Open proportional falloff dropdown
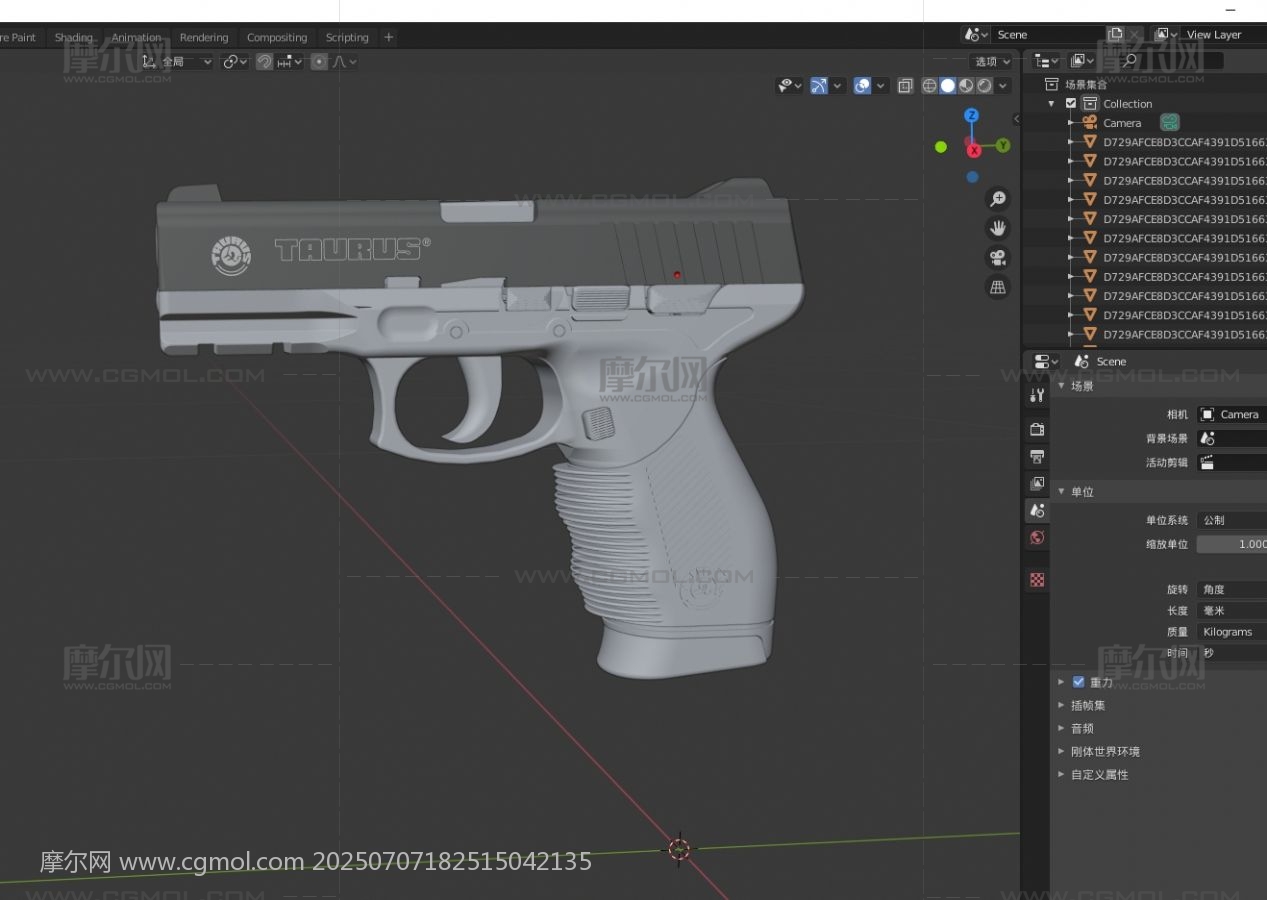Viewport: 1267px width, 900px height. [x=345, y=62]
